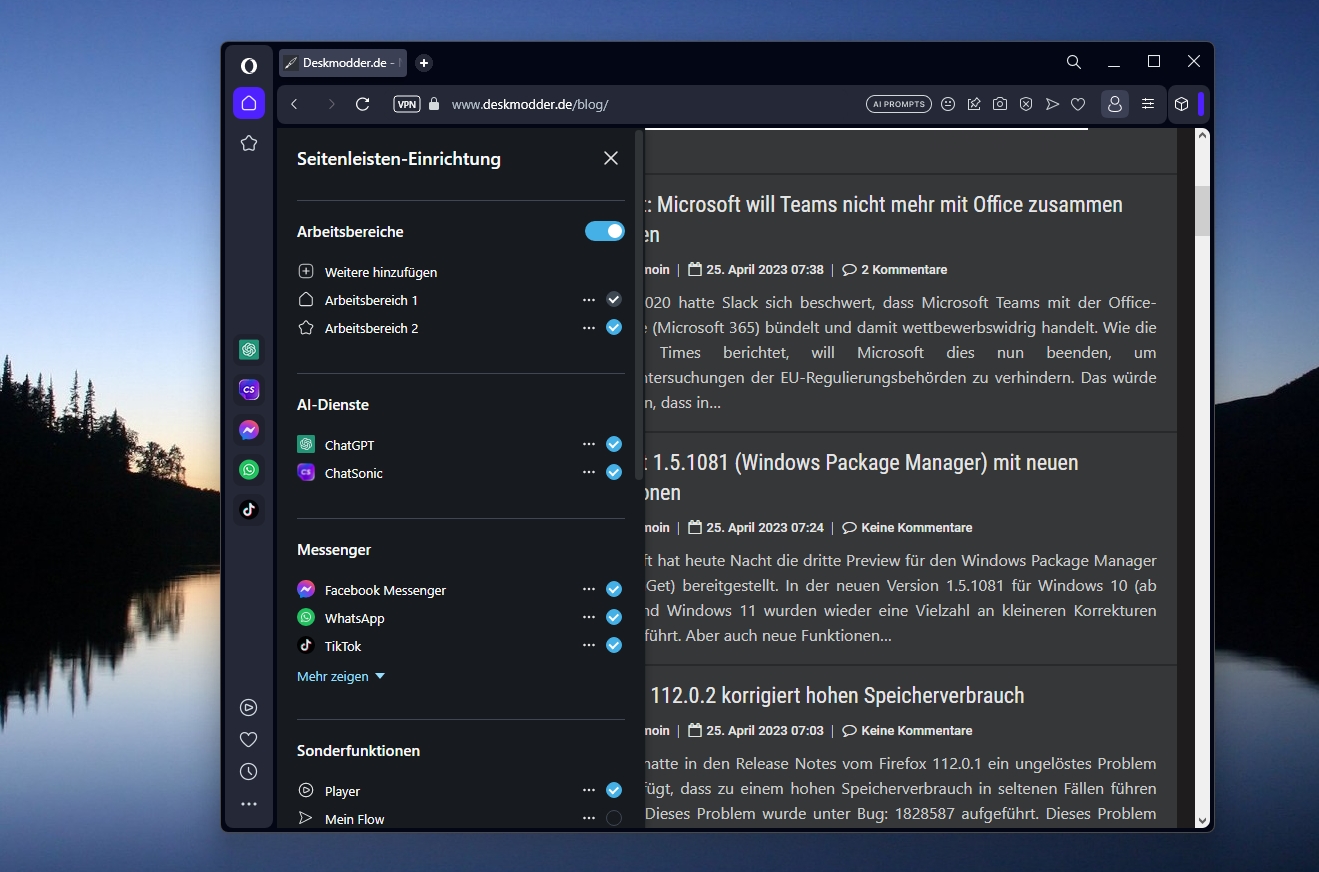
Task: Open options dots for Facebook Messenger
Action: click(x=589, y=590)
